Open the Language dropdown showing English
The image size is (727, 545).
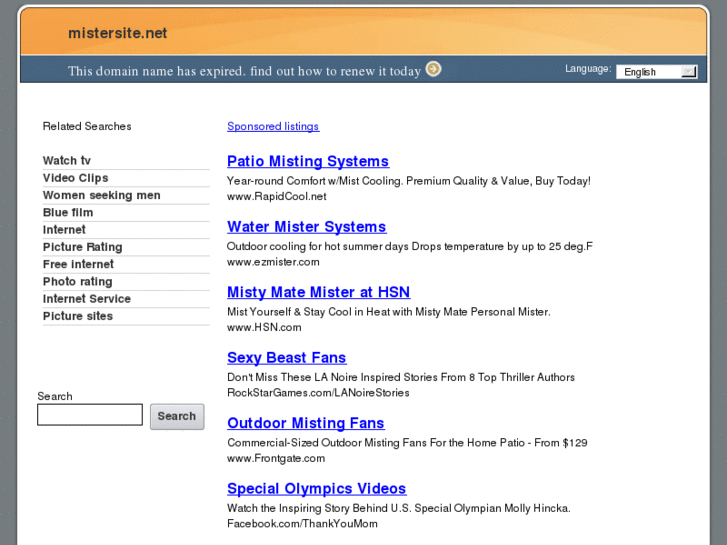tap(657, 72)
